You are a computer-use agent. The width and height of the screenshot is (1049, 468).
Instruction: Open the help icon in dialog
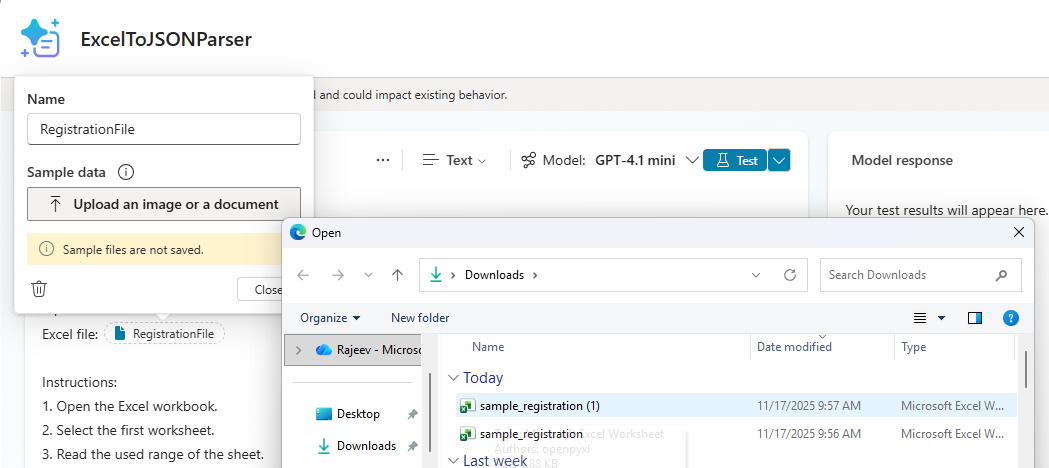tap(1011, 318)
